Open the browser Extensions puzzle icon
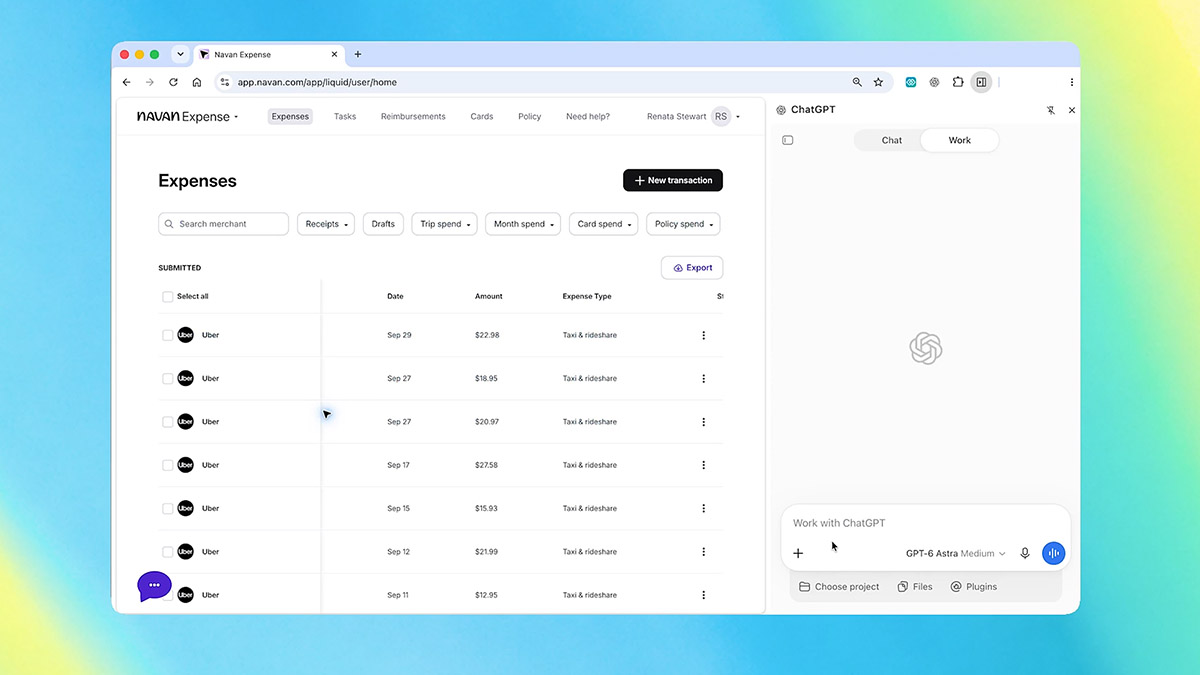 [958, 82]
